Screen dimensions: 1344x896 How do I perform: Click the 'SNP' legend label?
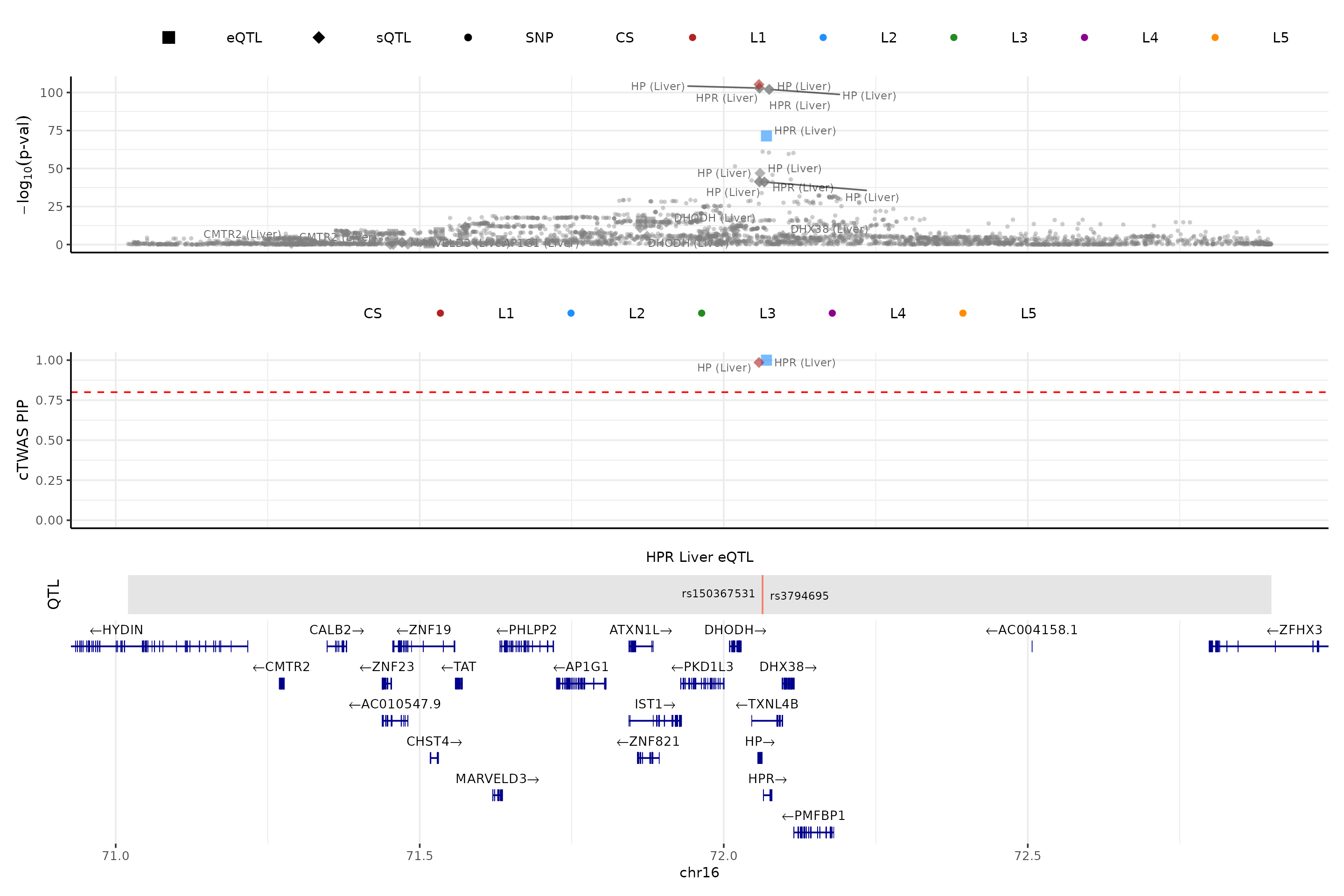click(539, 38)
